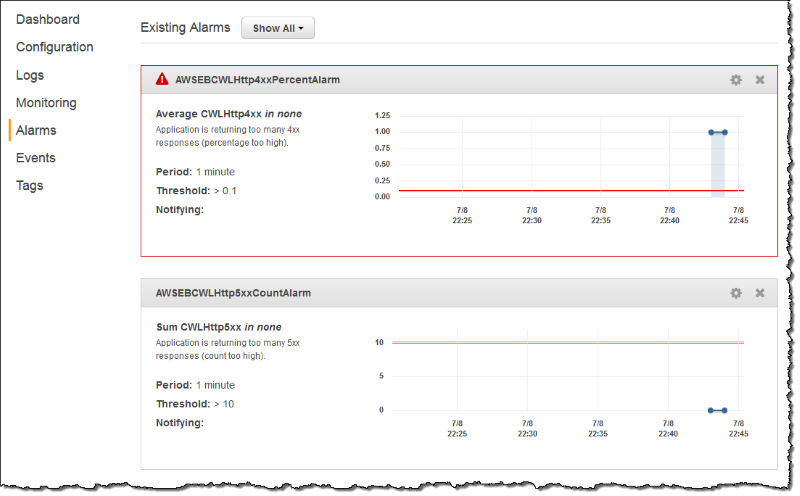Open the Tags page
Screen dimensions: 800x496
[x=31, y=185]
